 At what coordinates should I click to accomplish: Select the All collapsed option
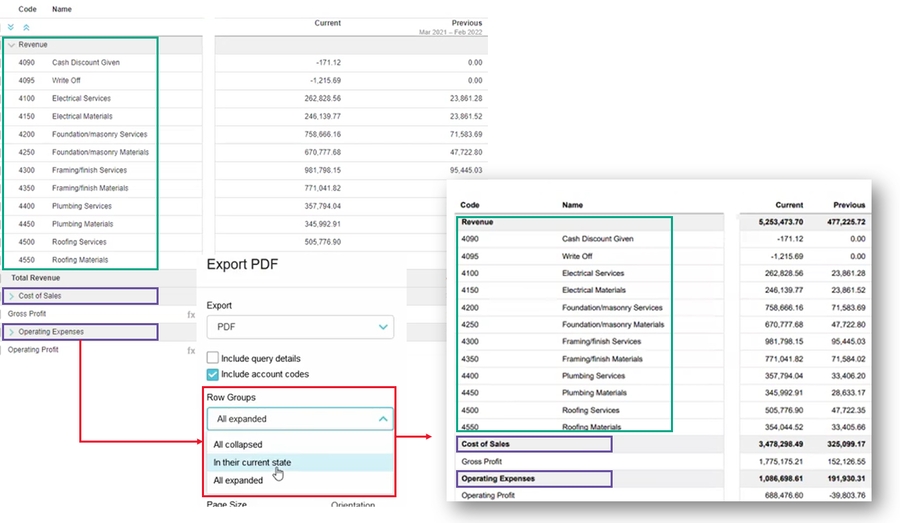tap(238, 445)
